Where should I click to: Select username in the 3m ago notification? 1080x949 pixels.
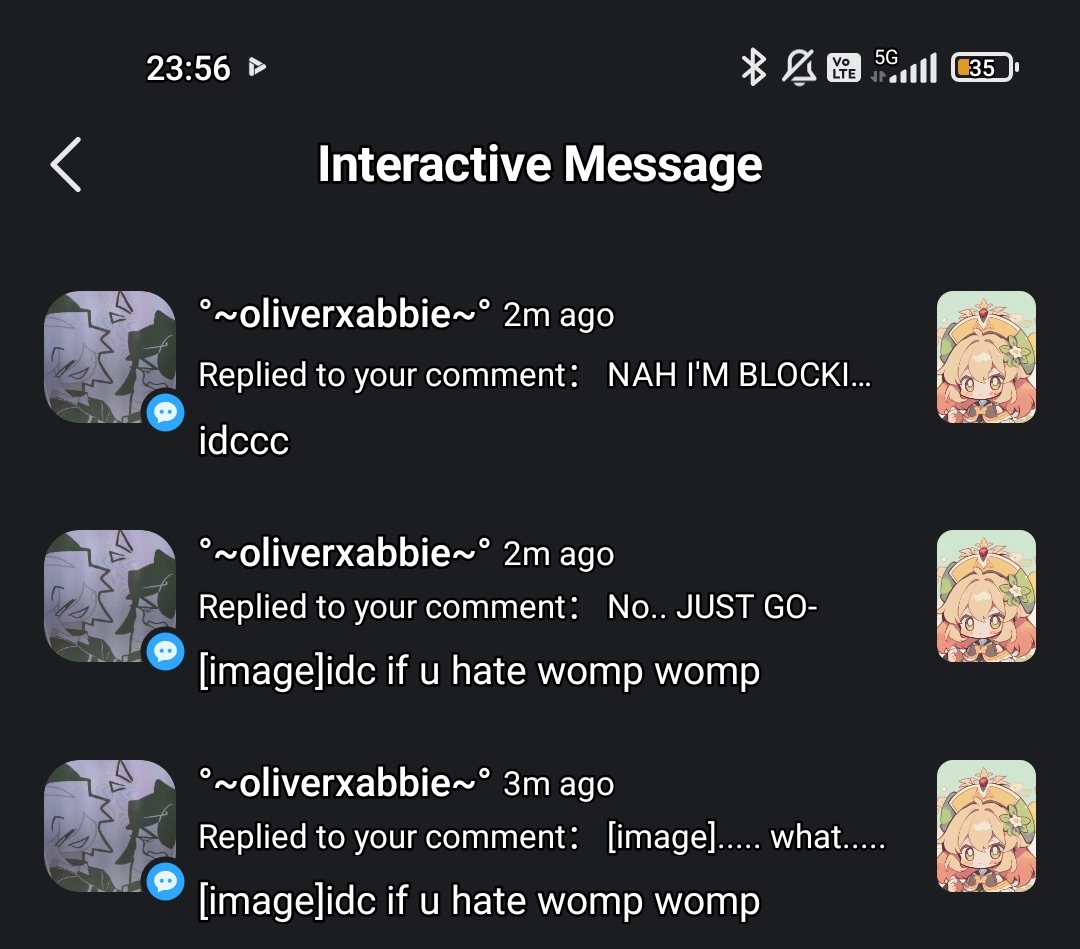click(344, 783)
